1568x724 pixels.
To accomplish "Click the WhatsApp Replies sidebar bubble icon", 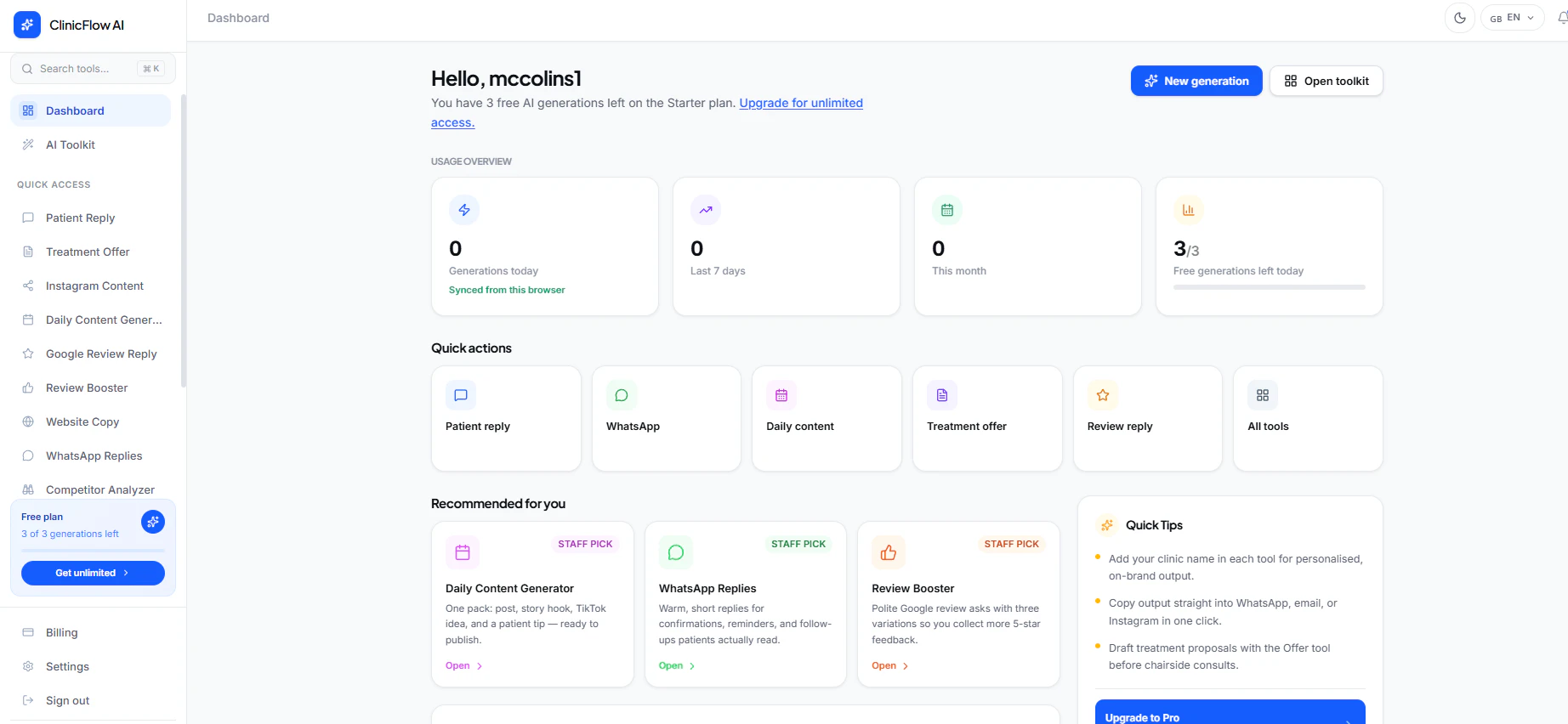I will [28, 455].
